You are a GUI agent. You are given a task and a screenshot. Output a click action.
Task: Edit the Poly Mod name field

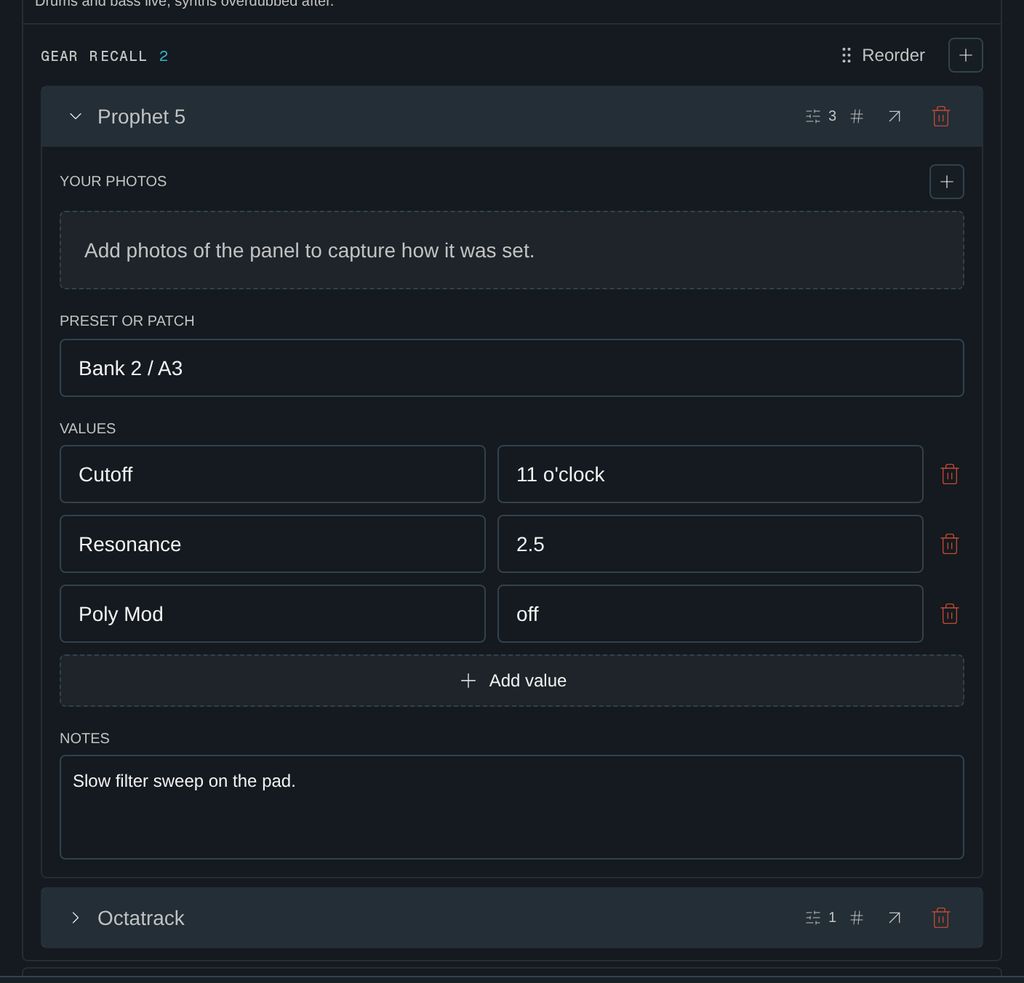coord(272,614)
